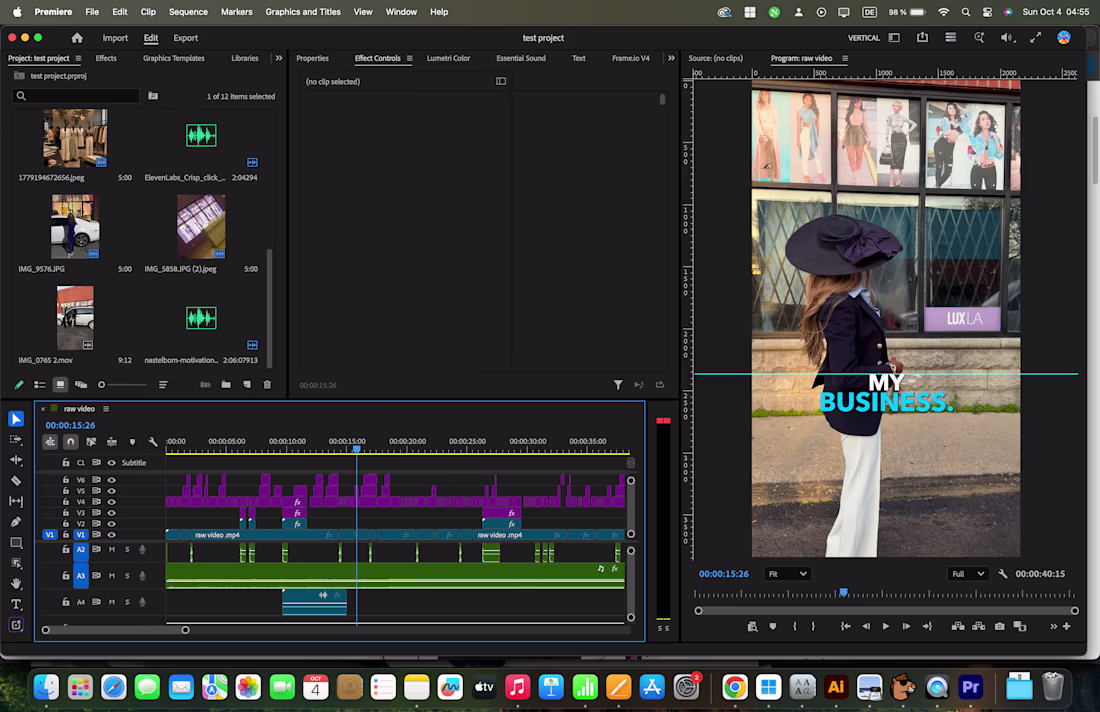The width and height of the screenshot is (1100, 712).
Task: Open the Sequence menu
Action: 188,12
